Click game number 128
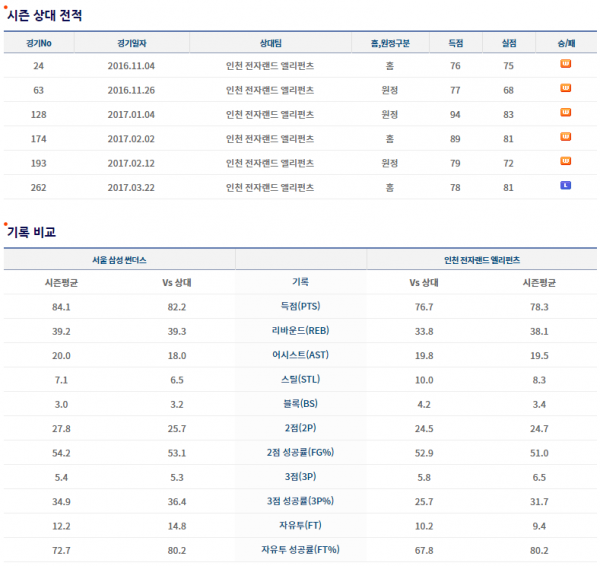The image size is (600, 566). coord(39,114)
